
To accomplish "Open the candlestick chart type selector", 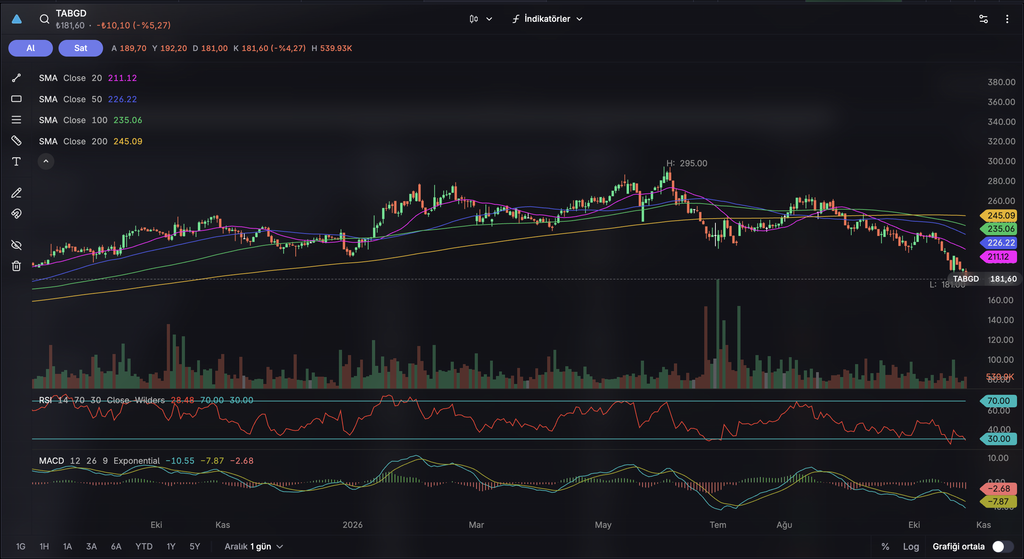I will click(480, 19).
